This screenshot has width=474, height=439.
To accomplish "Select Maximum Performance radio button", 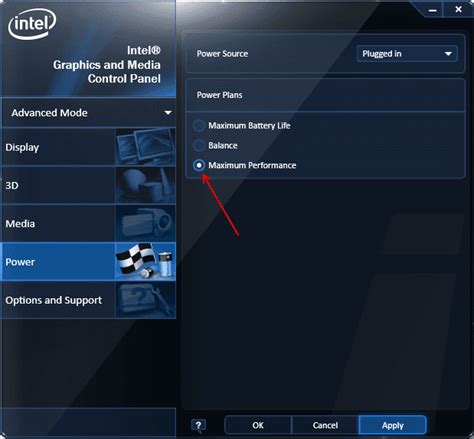I will (199, 165).
